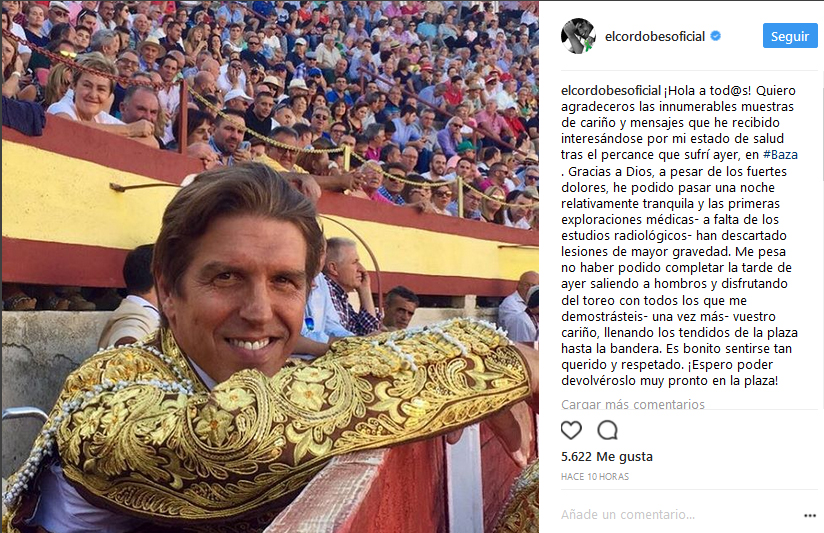This screenshot has height=533, width=824.
Task: Click elcordobesoficial username starting the caption
Action: tap(611, 90)
